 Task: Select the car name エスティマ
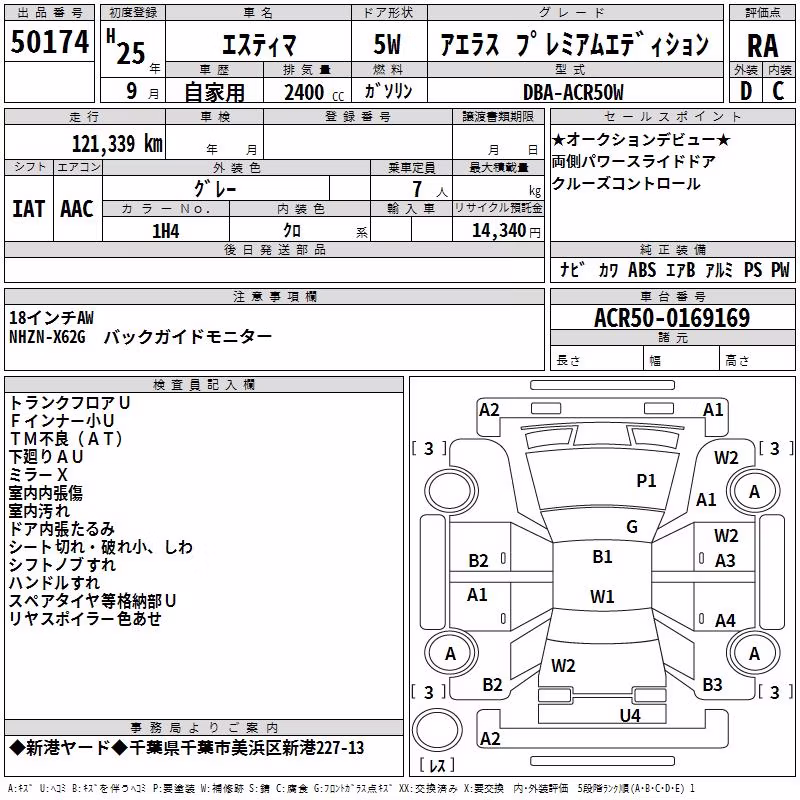[258, 45]
